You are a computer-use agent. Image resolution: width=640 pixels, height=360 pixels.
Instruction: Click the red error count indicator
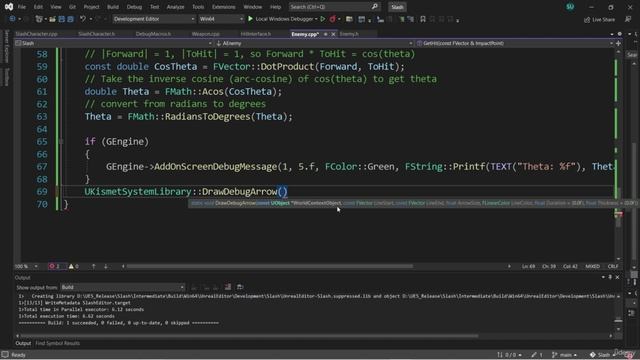click(x=55, y=266)
